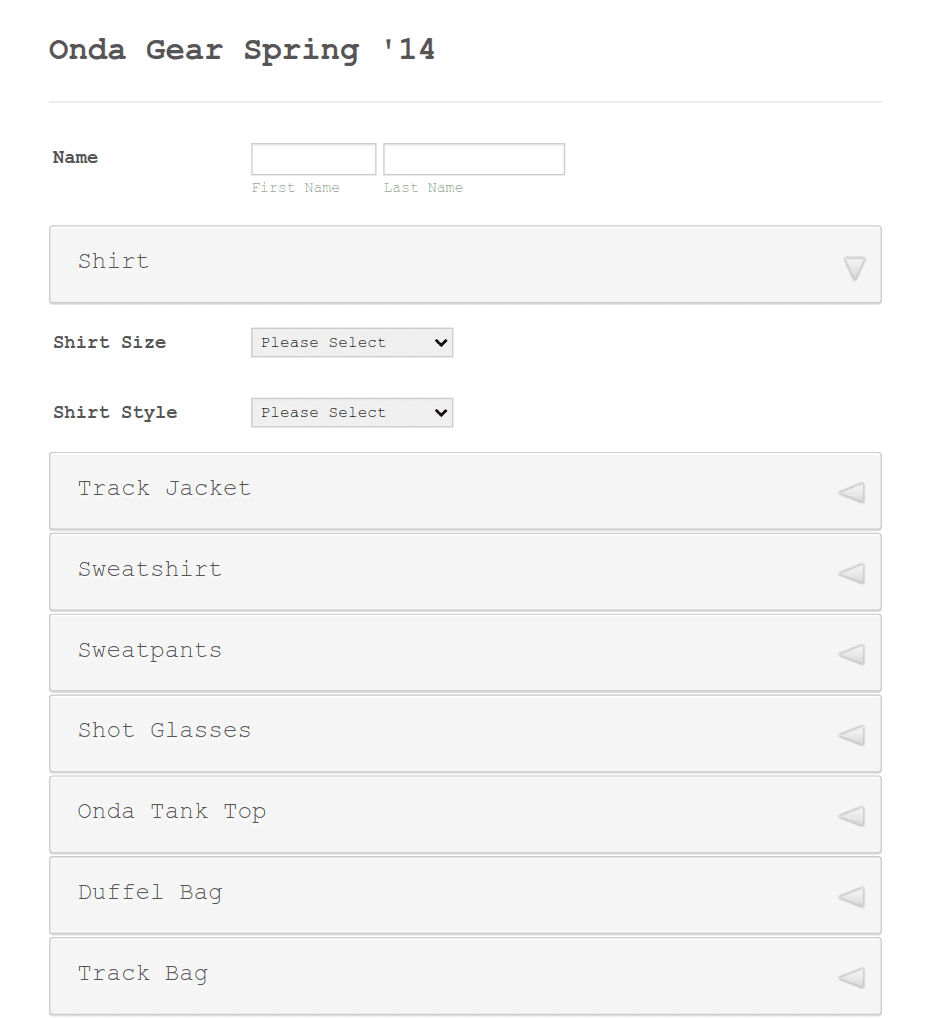Expand the Sweatshirt arrow icon
930x1018 pixels.
coord(851,573)
